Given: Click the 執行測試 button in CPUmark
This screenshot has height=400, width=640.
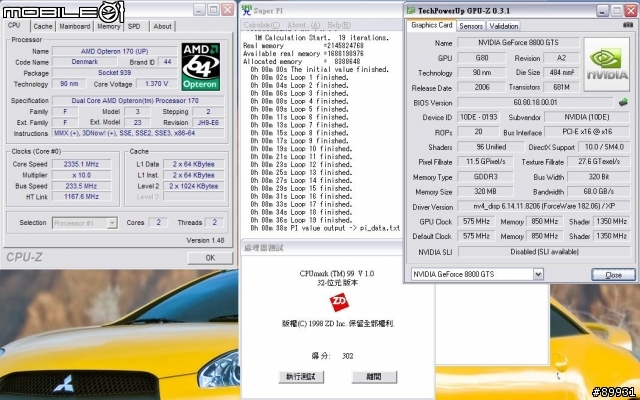Looking at the screenshot, I should click(301, 376).
